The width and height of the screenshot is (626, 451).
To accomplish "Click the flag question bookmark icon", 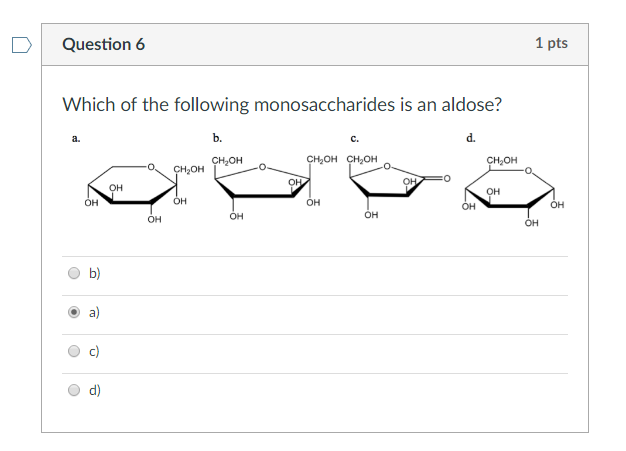I will 22,45.
